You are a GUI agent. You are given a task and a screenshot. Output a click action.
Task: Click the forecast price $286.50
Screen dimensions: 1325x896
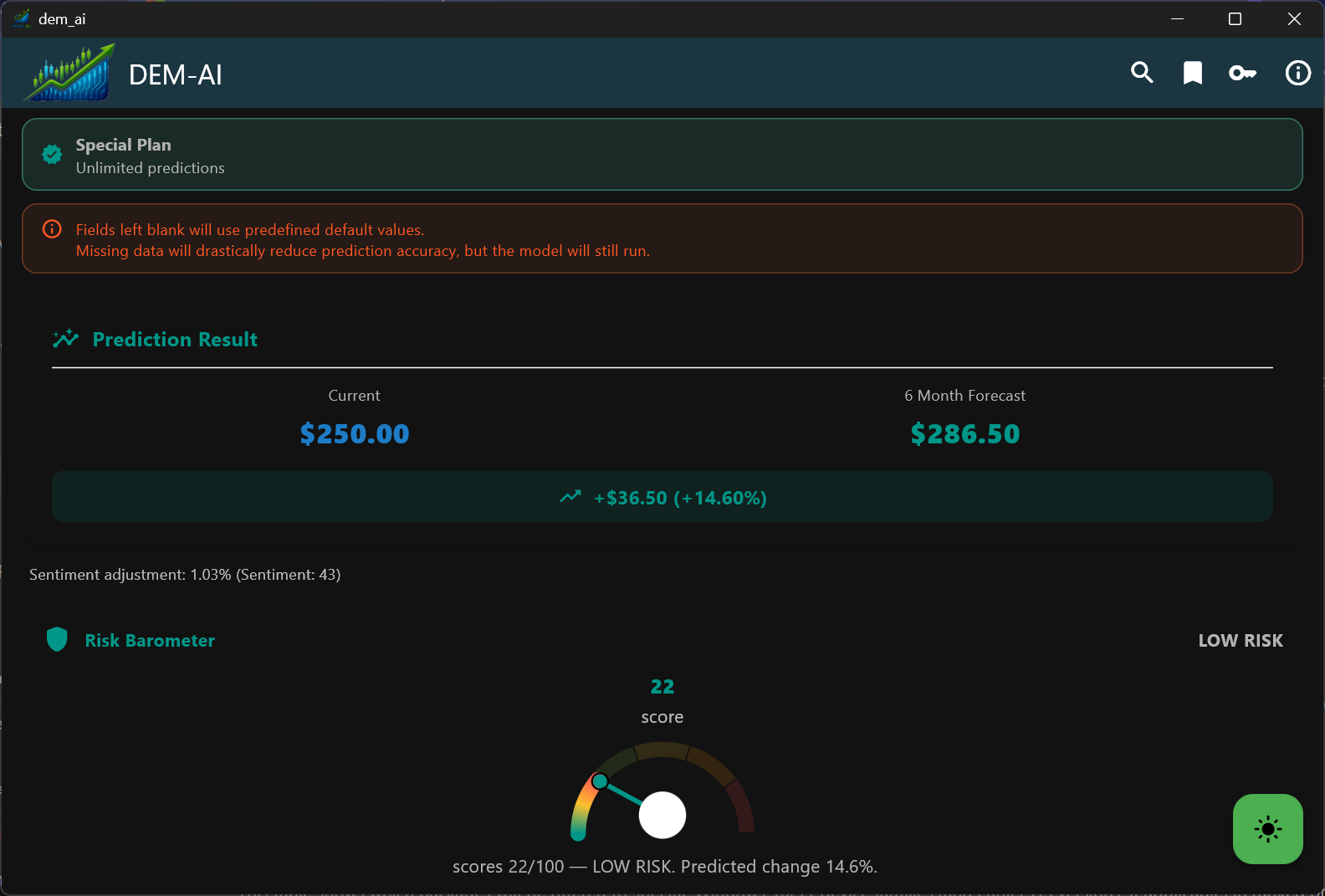point(965,433)
